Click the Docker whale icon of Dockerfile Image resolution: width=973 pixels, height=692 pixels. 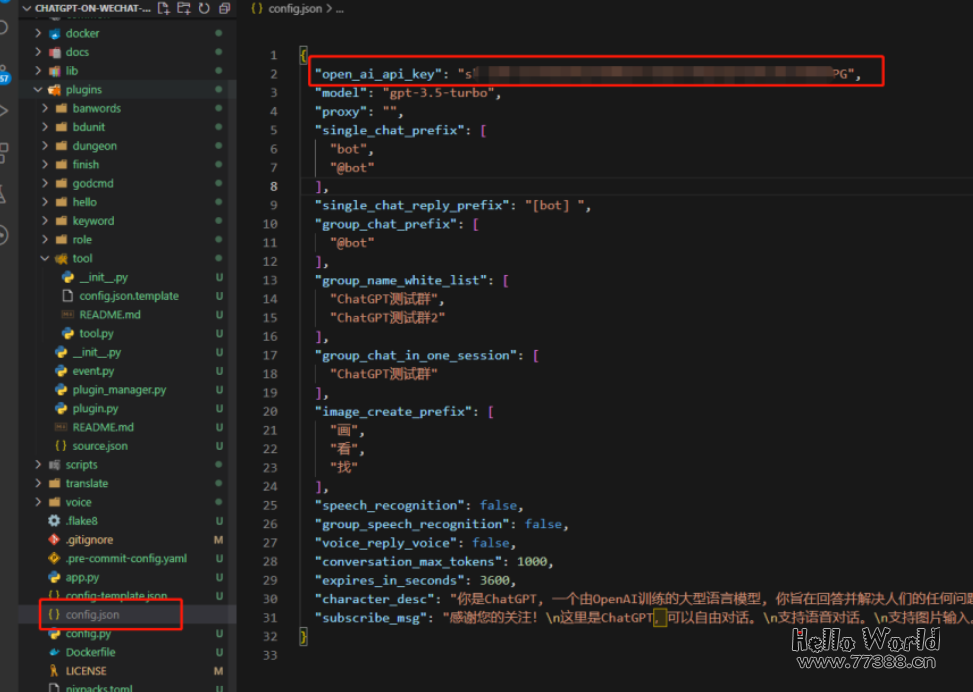tap(54, 652)
